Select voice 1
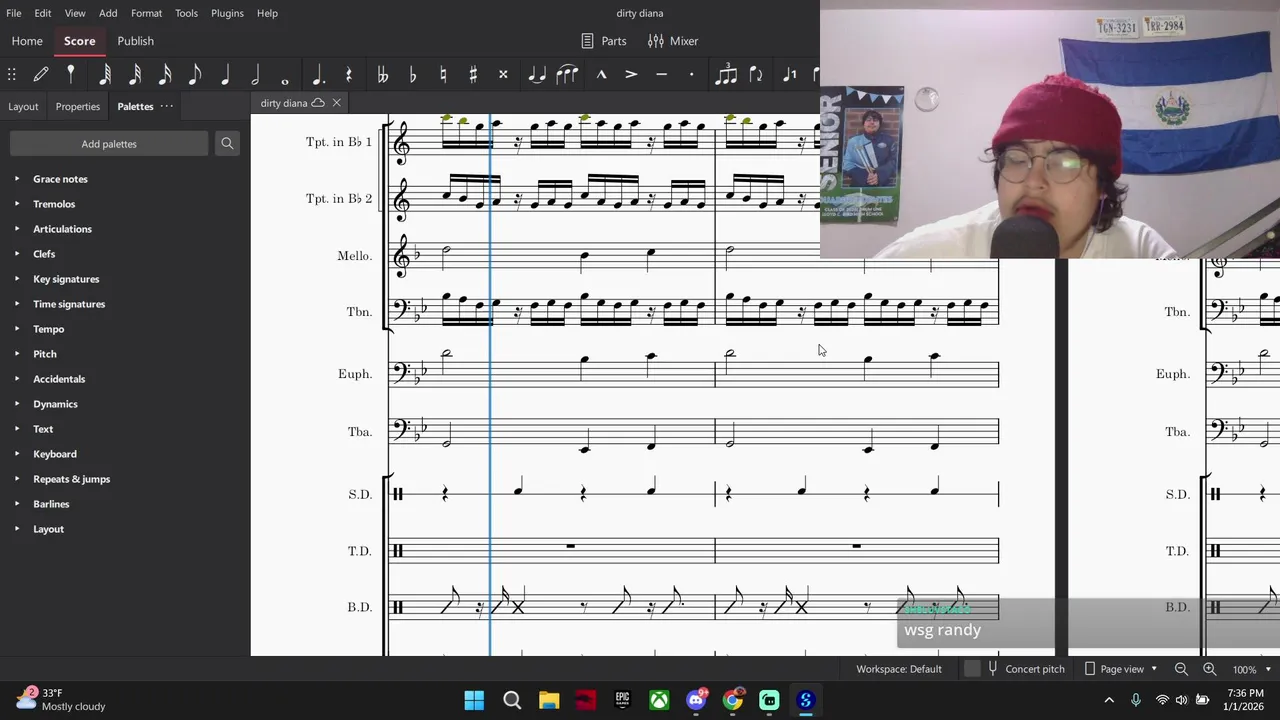The image size is (1280, 720). tap(789, 75)
